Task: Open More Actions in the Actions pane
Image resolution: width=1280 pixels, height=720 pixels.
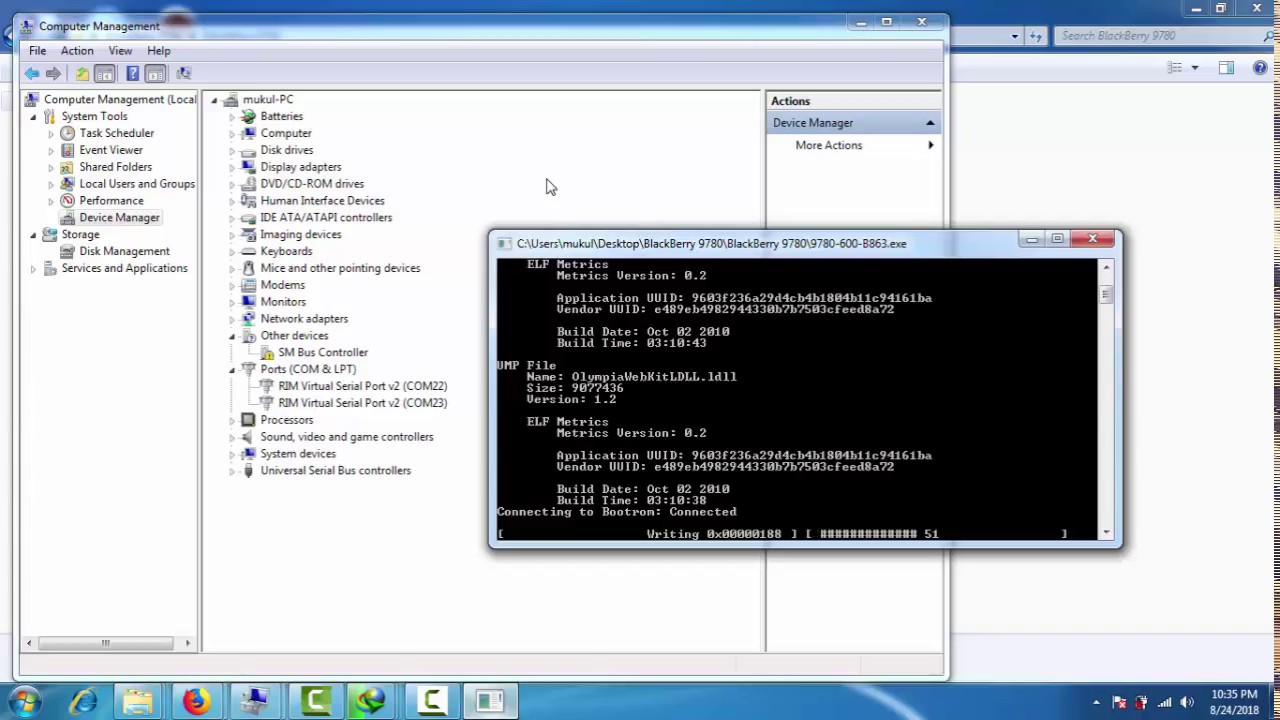Action: [x=829, y=145]
